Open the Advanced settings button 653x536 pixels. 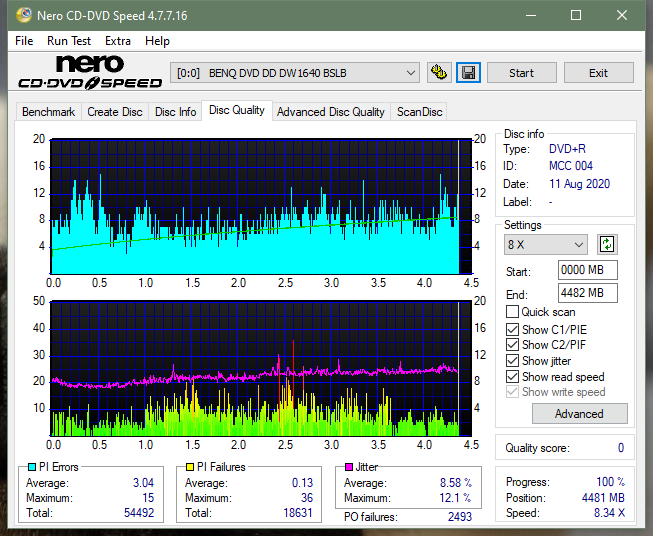point(579,414)
